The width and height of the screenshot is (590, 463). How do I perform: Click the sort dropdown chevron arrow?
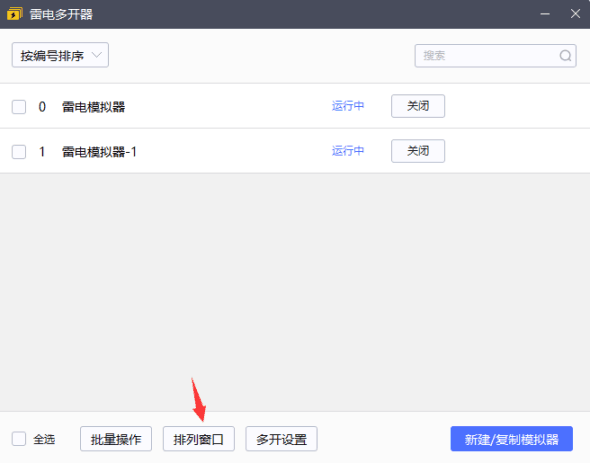pyautogui.click(x=97, y=55)
